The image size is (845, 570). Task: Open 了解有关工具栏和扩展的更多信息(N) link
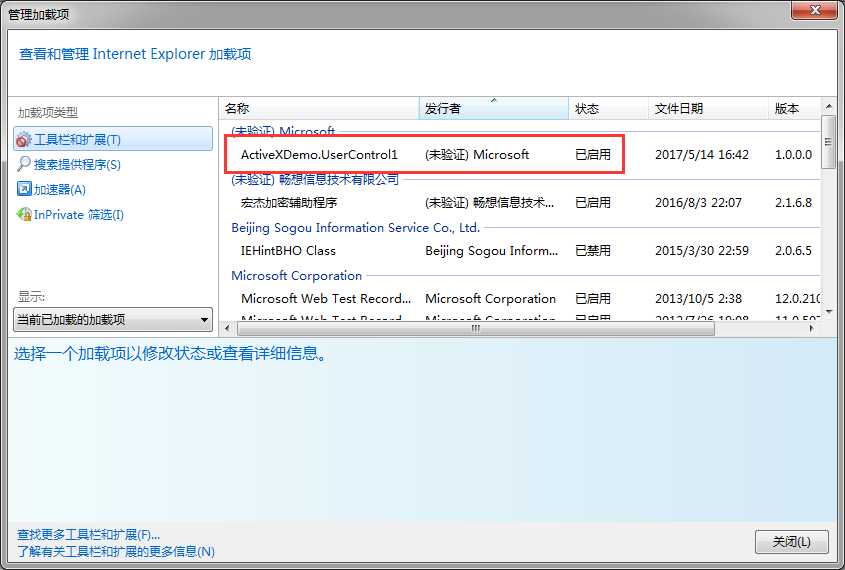(116, 551)
